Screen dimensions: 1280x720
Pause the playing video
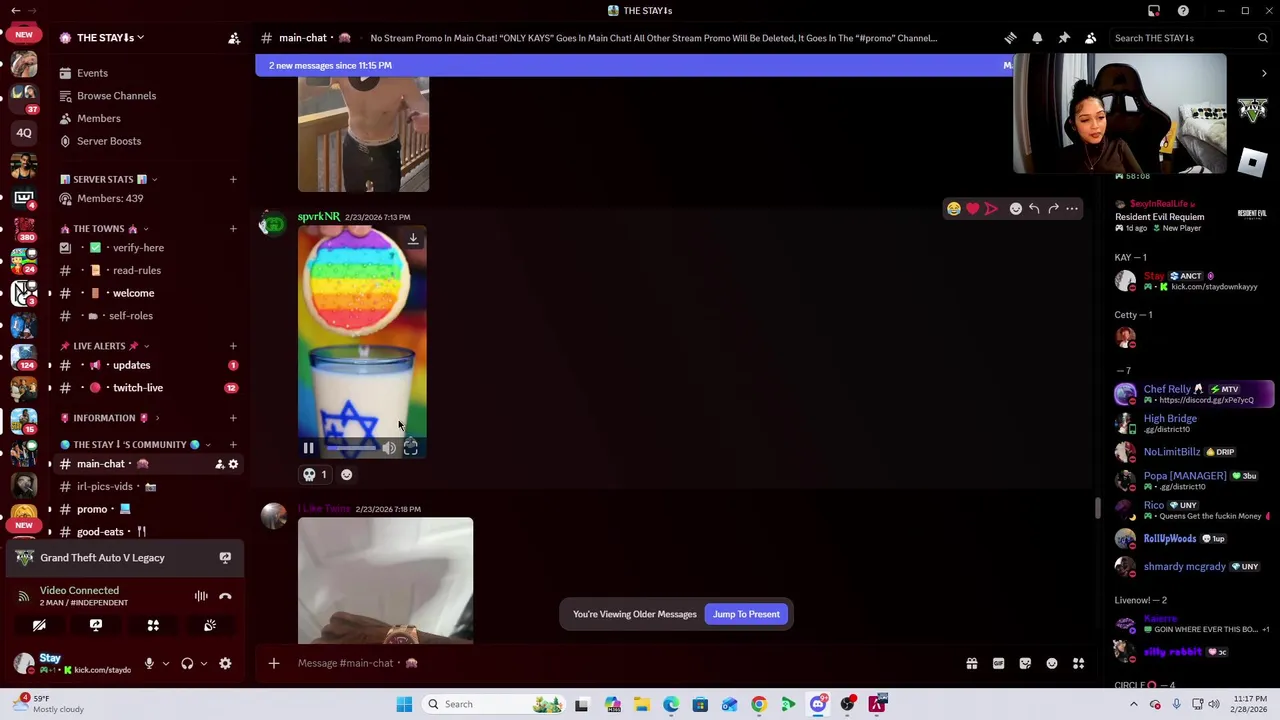tap(308, 449)
